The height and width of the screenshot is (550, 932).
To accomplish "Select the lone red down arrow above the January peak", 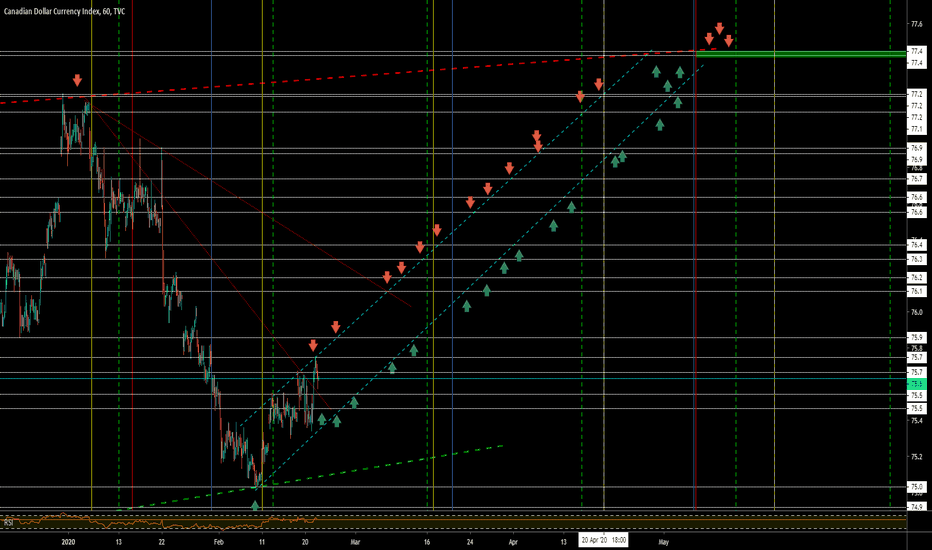I will click(x=77, y=80).
